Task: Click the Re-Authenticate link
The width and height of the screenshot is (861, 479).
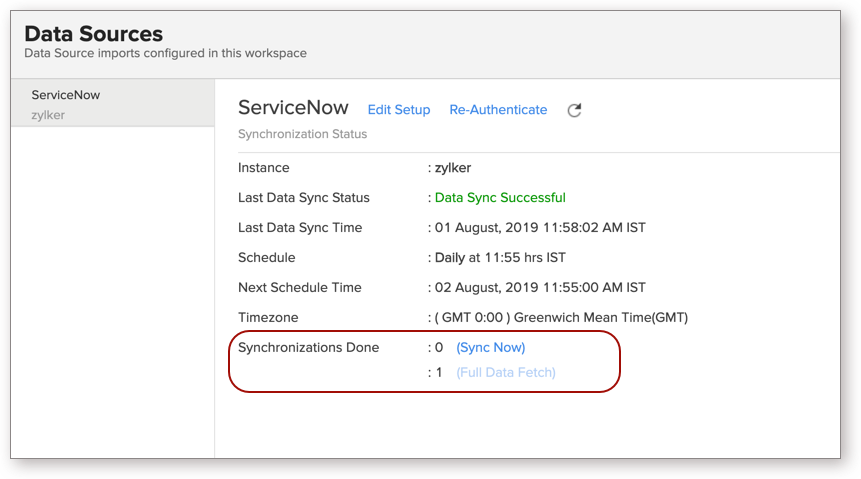Action: click(x=498, y=110)
